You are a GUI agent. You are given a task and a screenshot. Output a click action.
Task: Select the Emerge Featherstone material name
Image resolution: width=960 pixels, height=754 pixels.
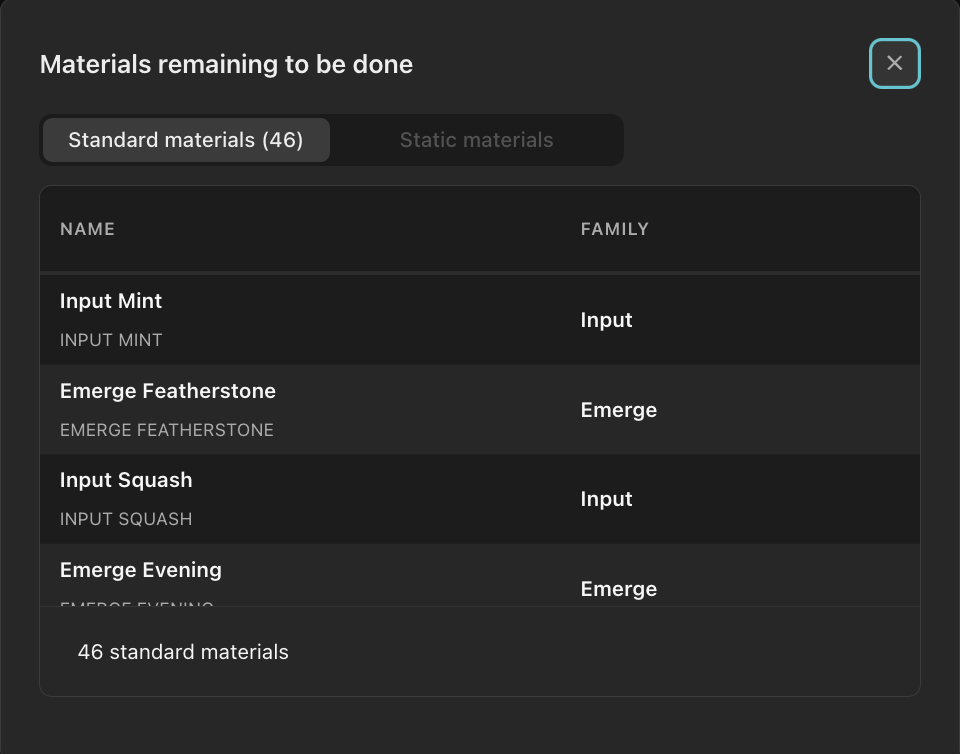pos(168,391)
